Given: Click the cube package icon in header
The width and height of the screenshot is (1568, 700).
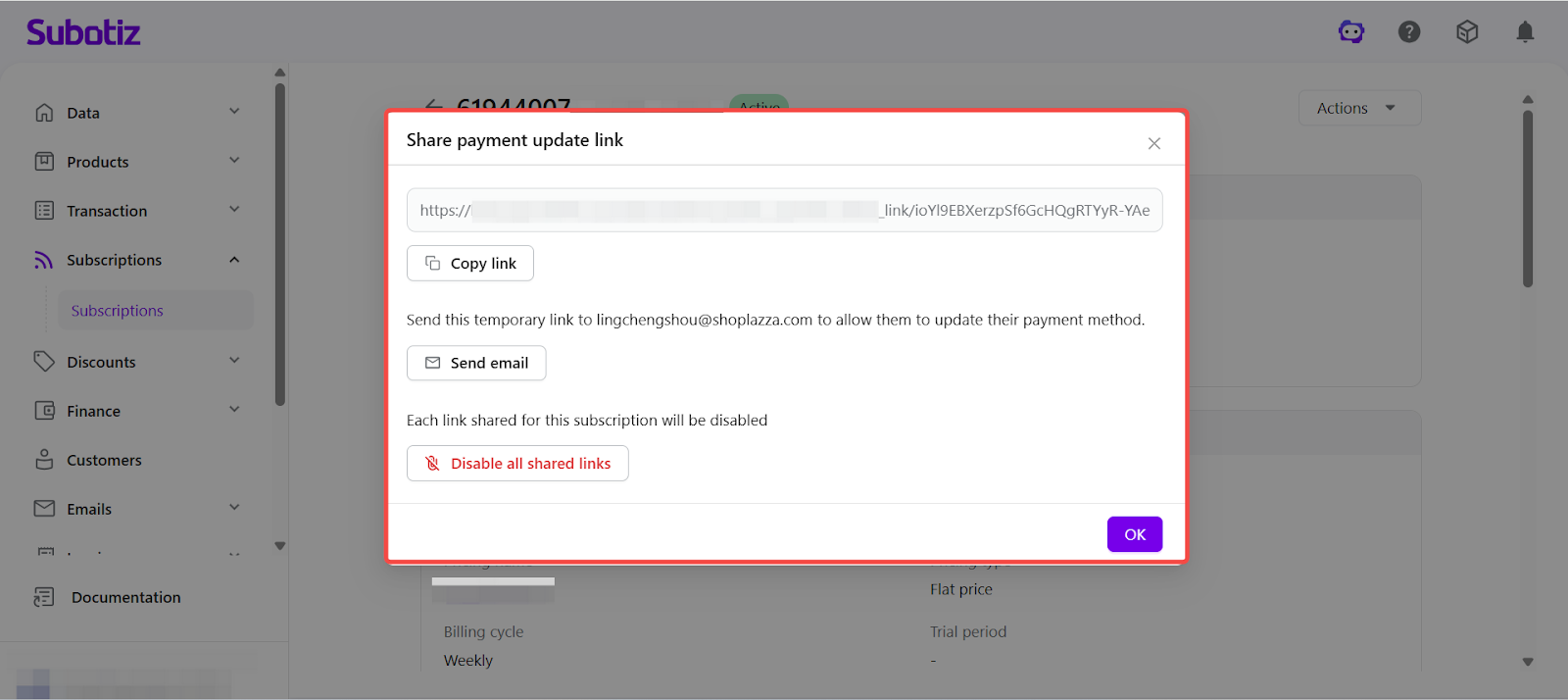Looking at the screenshot, I should (1467, 32).
